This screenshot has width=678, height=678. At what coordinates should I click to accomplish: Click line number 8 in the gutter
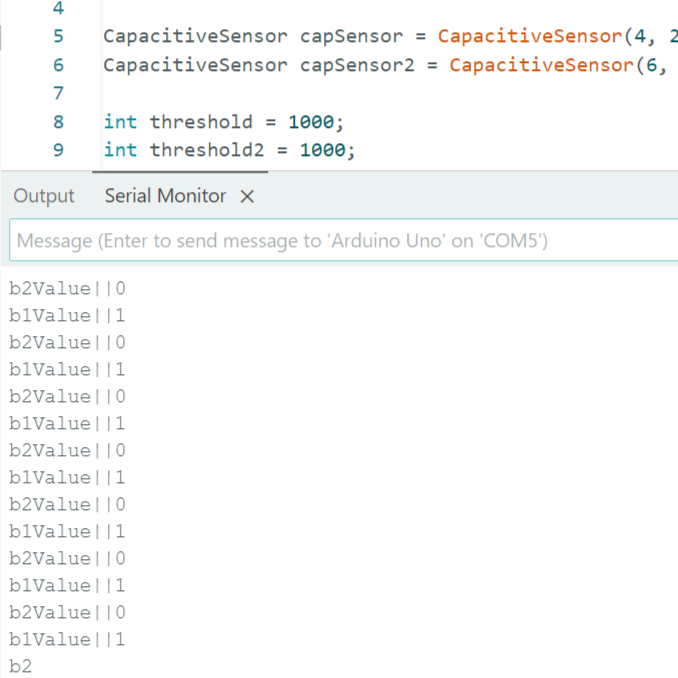[x=57, y=122]
